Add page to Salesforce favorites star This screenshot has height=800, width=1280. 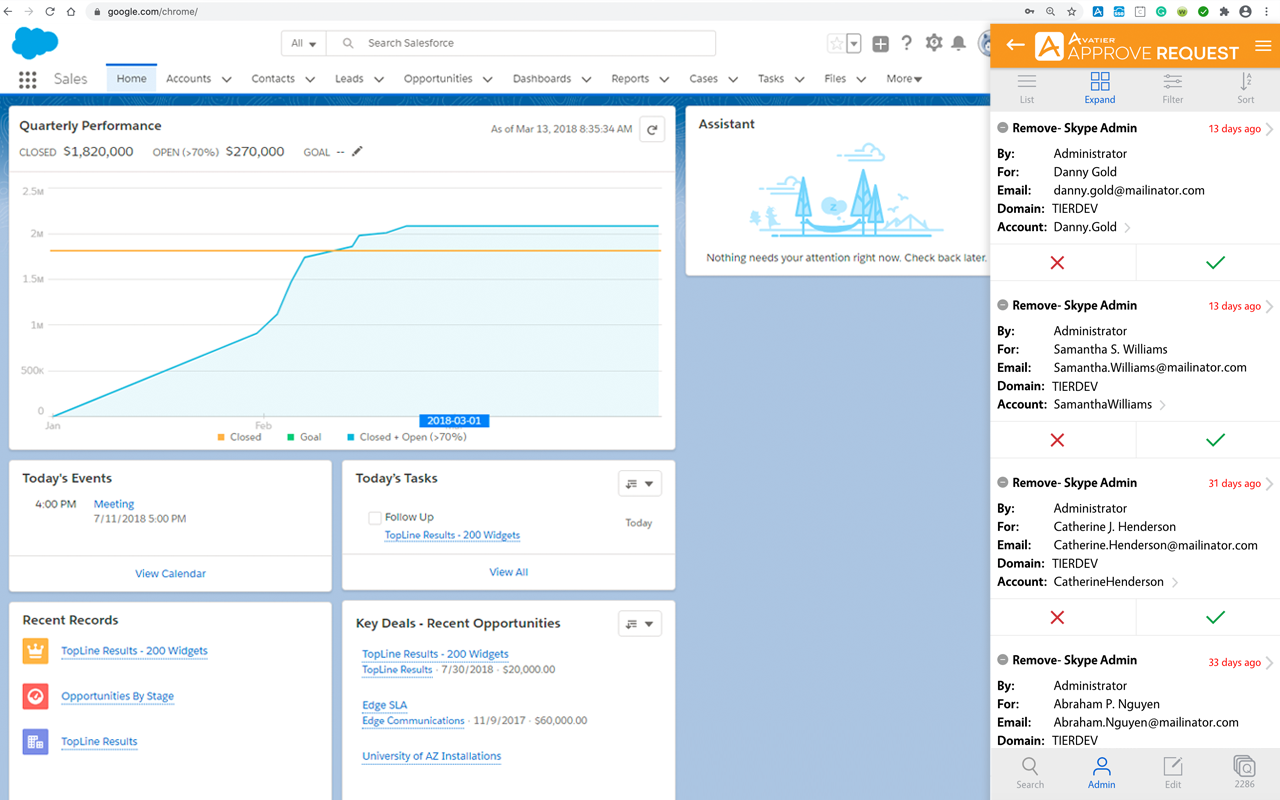click(x=836, y=43)
